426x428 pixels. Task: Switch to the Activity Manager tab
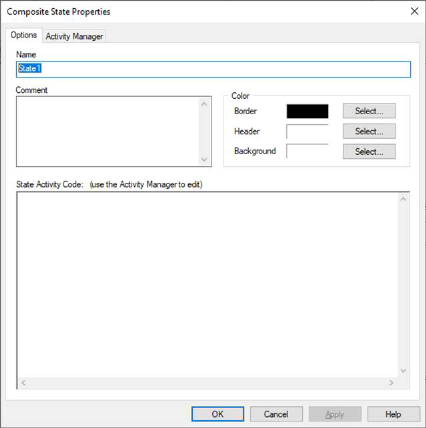[x=74, y=36]
